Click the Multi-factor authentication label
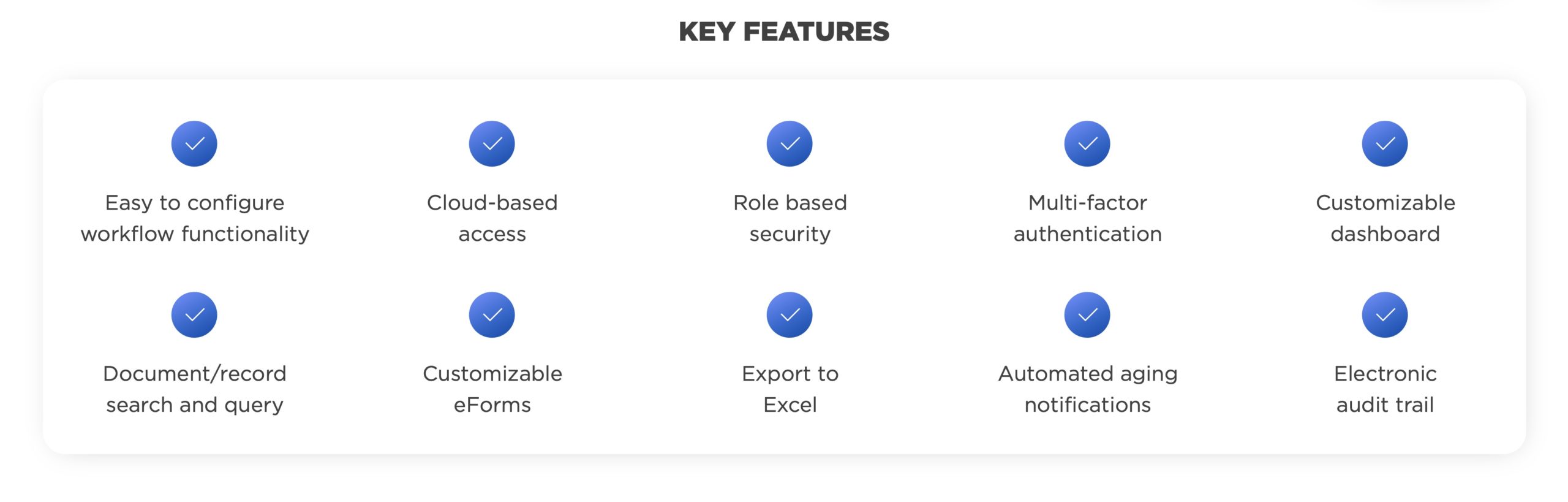Image resolution: width=1568 pixels, height=502 pixels. click(x=1087, y=218)
